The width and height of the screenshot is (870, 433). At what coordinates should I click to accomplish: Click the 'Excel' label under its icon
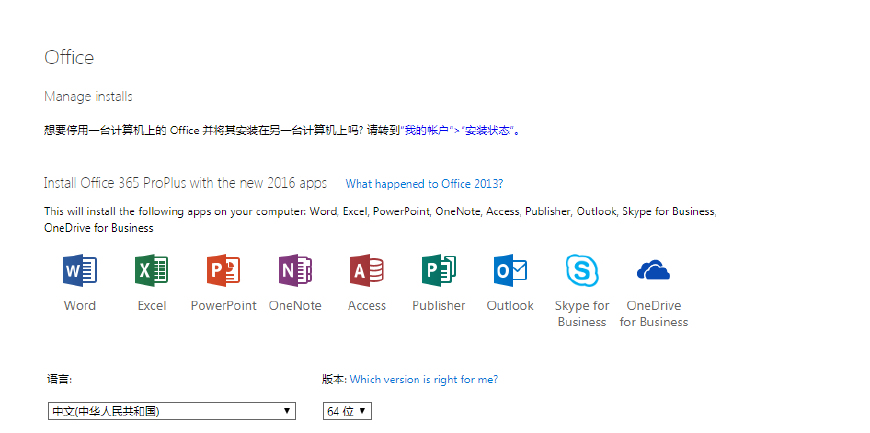pyautogui.click(x=151, y=305)
